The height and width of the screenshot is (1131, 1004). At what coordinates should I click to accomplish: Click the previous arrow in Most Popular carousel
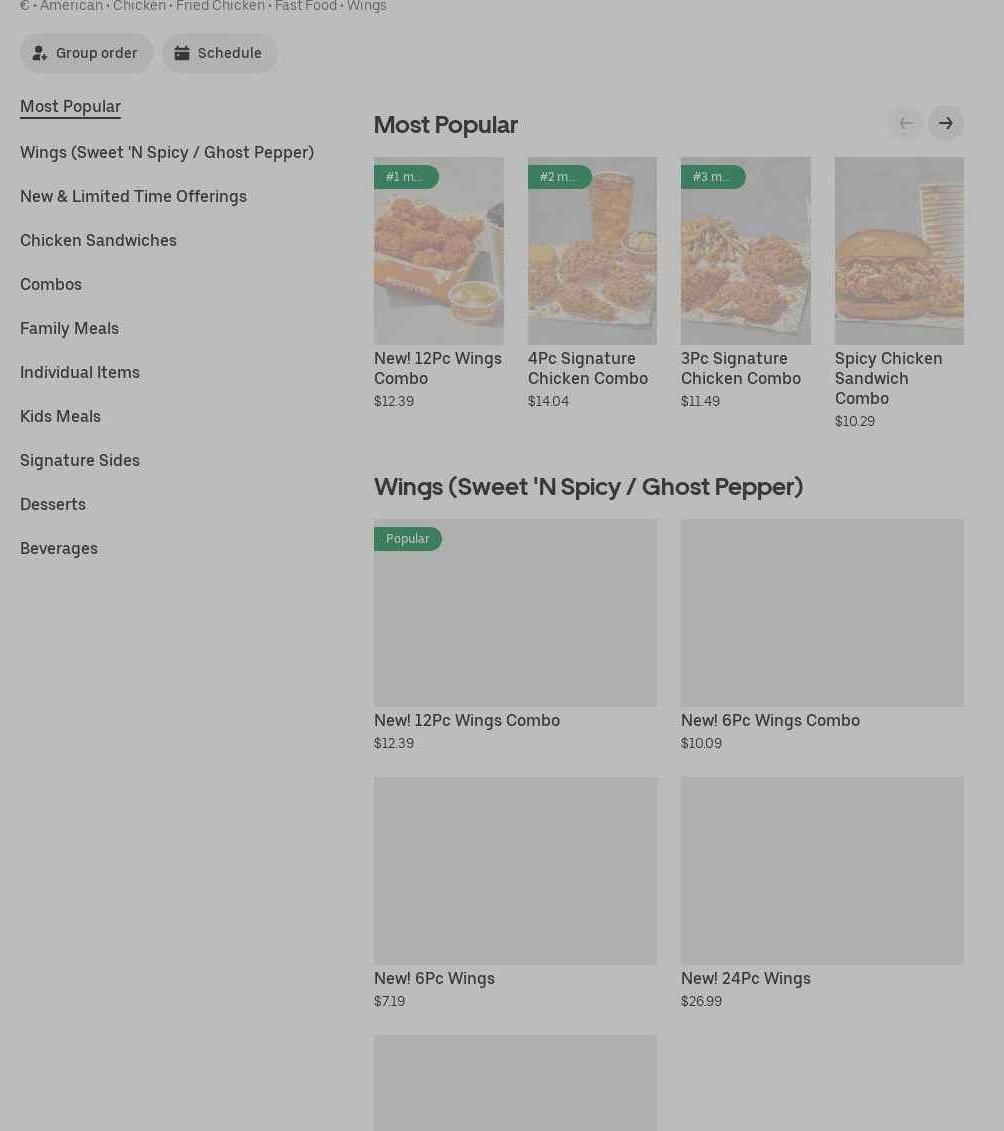(x=905, y=123)
